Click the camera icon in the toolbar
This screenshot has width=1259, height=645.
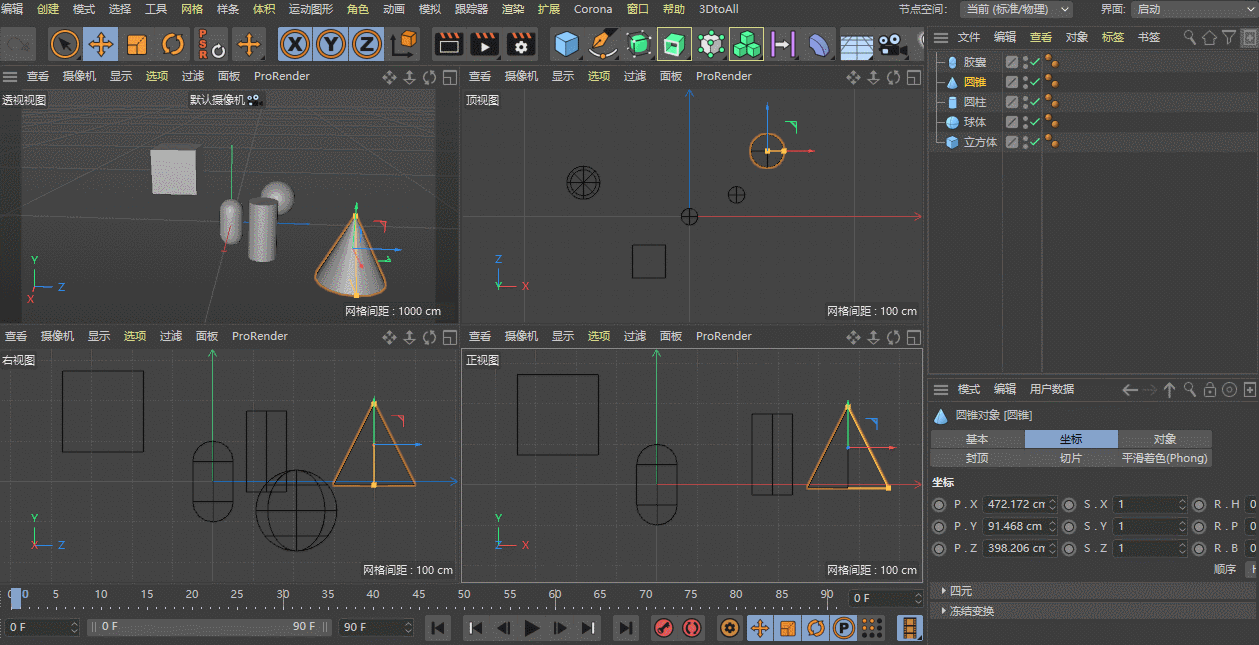(893, 44)
